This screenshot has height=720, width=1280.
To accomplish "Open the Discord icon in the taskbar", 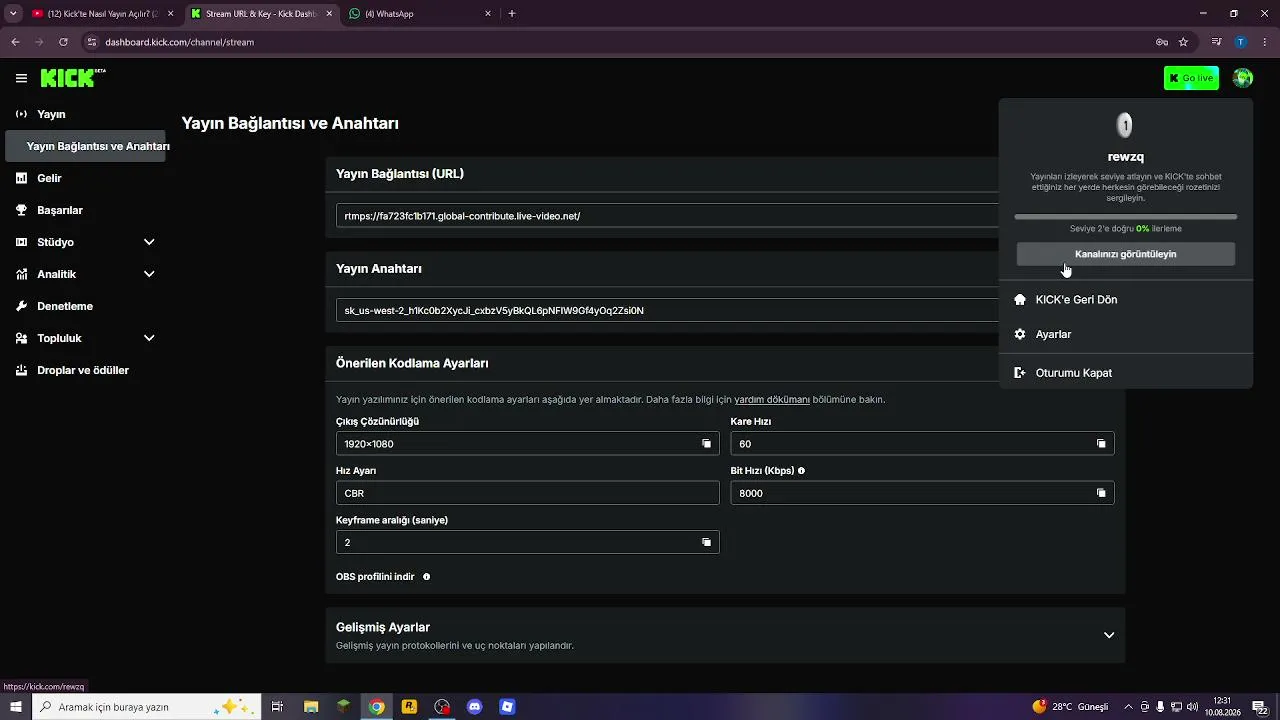I will coord(475,707).
